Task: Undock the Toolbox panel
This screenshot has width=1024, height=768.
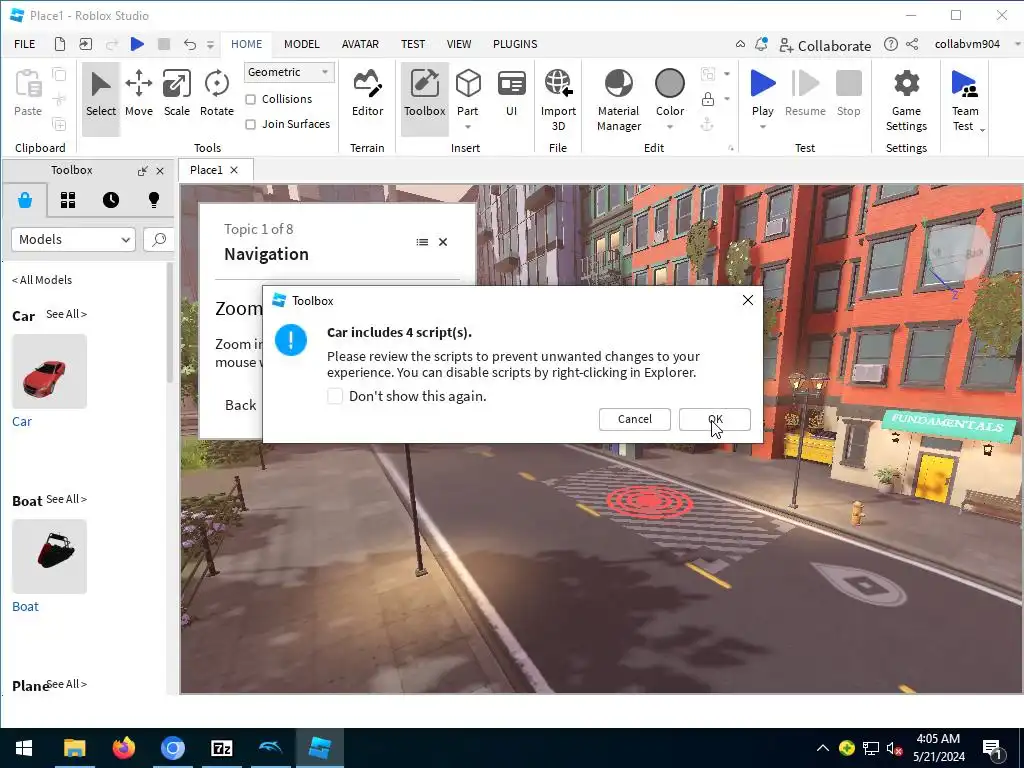Action: [142, 171]
